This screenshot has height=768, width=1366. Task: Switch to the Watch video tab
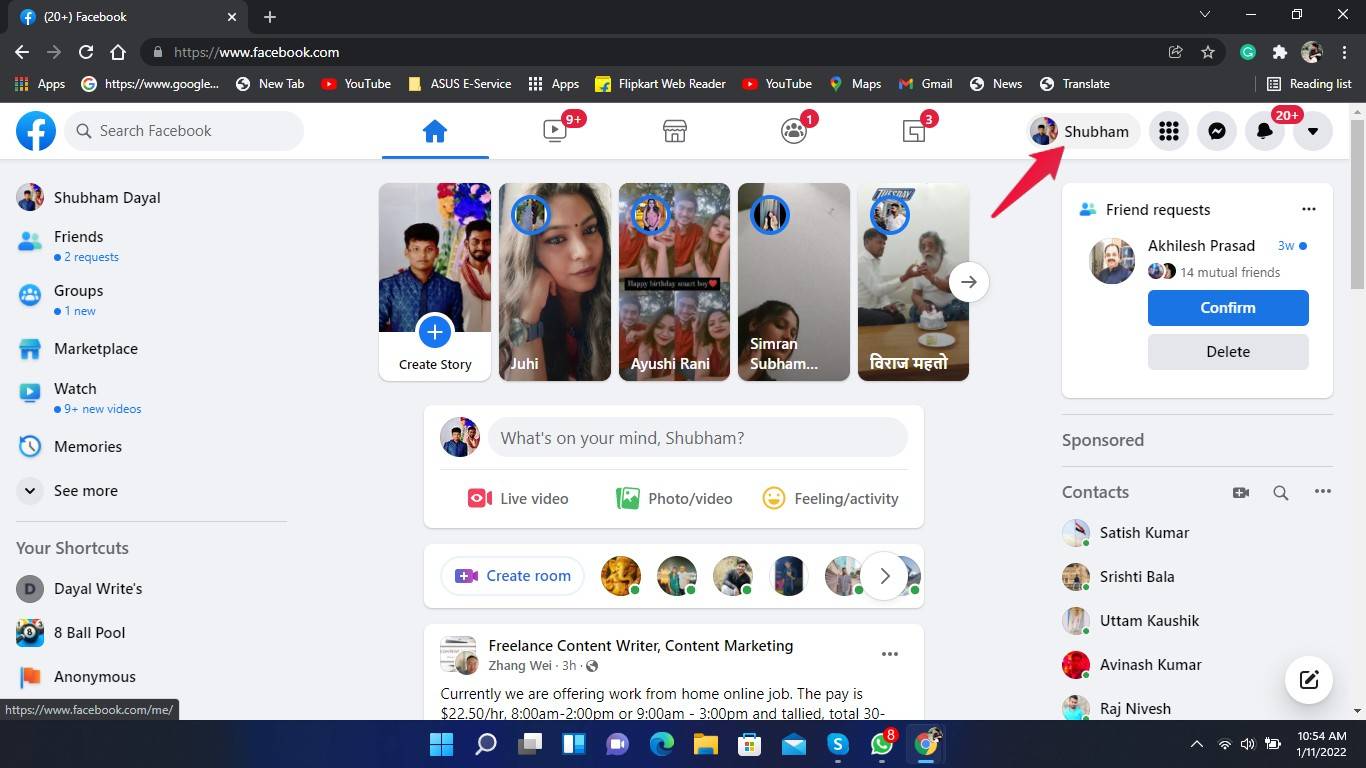click(555, 131)
